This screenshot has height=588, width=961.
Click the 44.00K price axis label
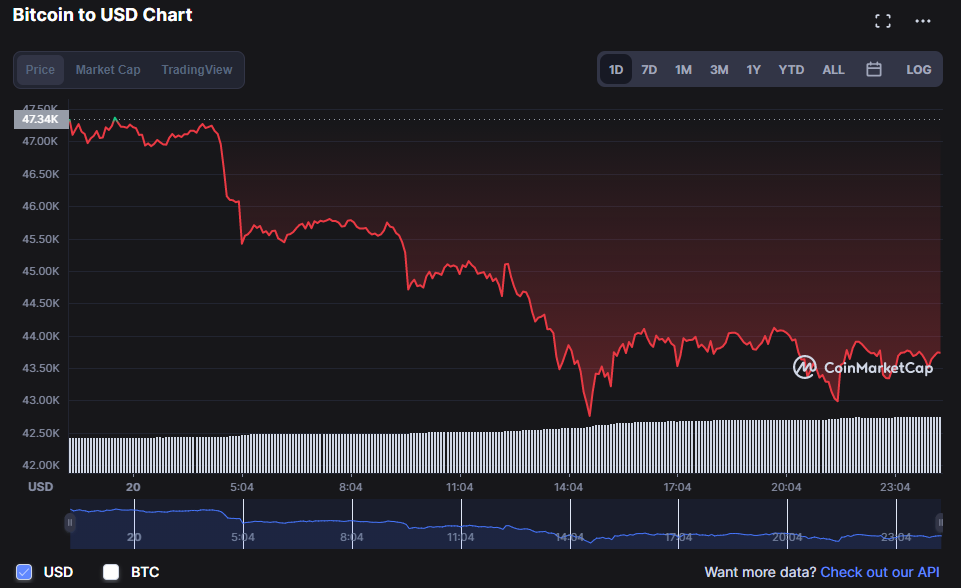pyautogui.click(x=40, y=336)
